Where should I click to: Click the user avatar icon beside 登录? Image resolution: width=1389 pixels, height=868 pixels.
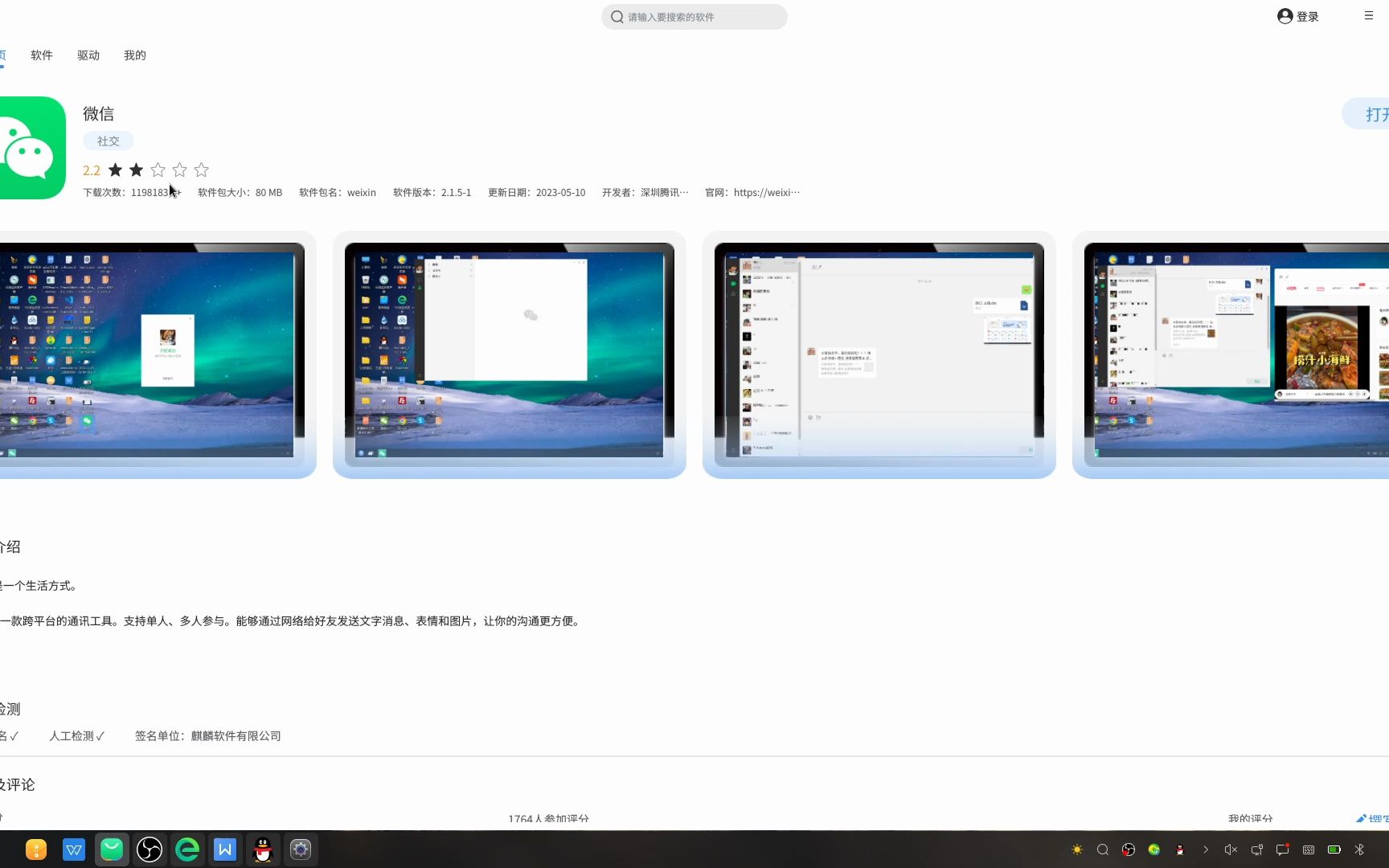coord(1285,16)
